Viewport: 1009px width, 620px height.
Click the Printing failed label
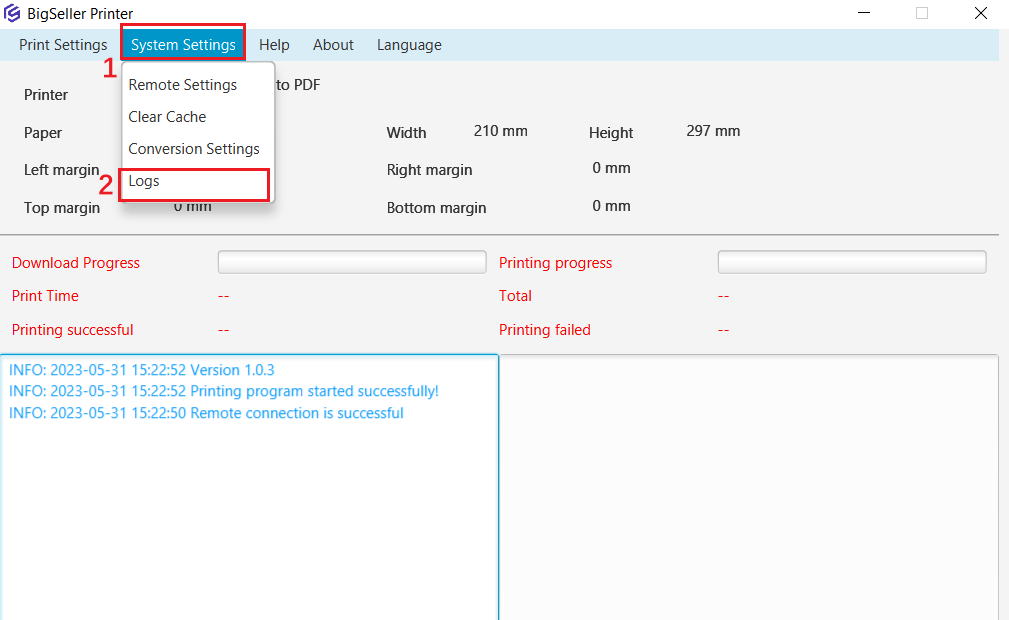tap(544, 330)
